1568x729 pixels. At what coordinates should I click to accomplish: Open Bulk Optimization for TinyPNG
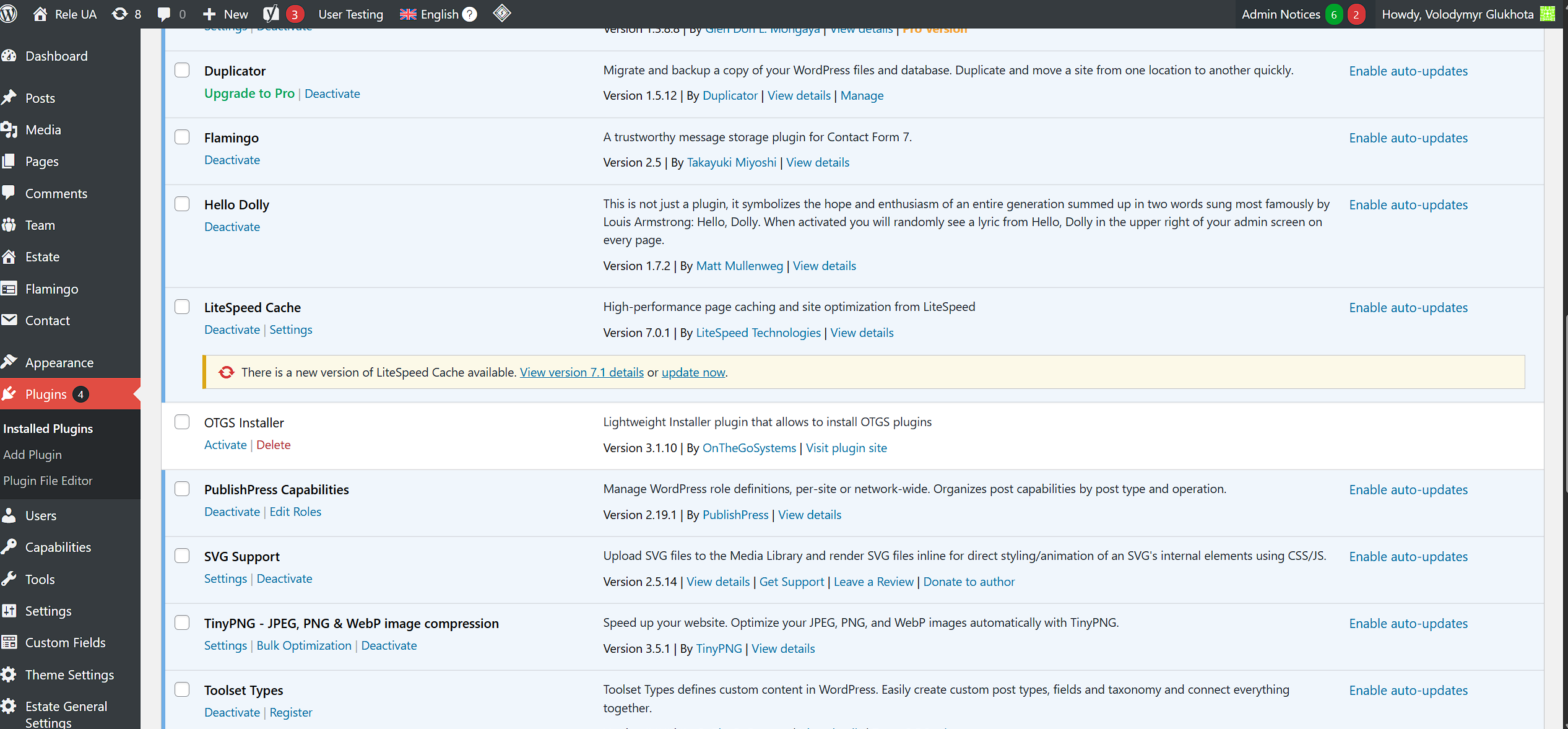coord(304,645)
